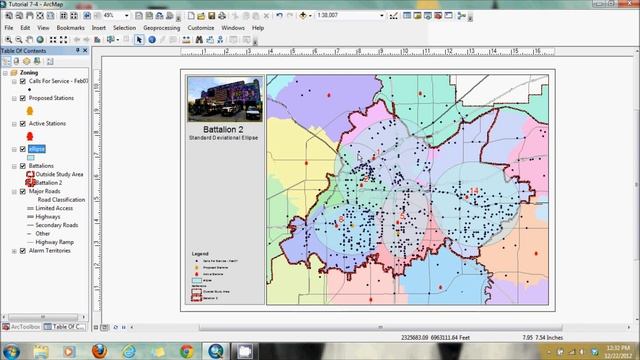Open the Catalog window icon
Screen dimensions: 640x360
point(417,16)
